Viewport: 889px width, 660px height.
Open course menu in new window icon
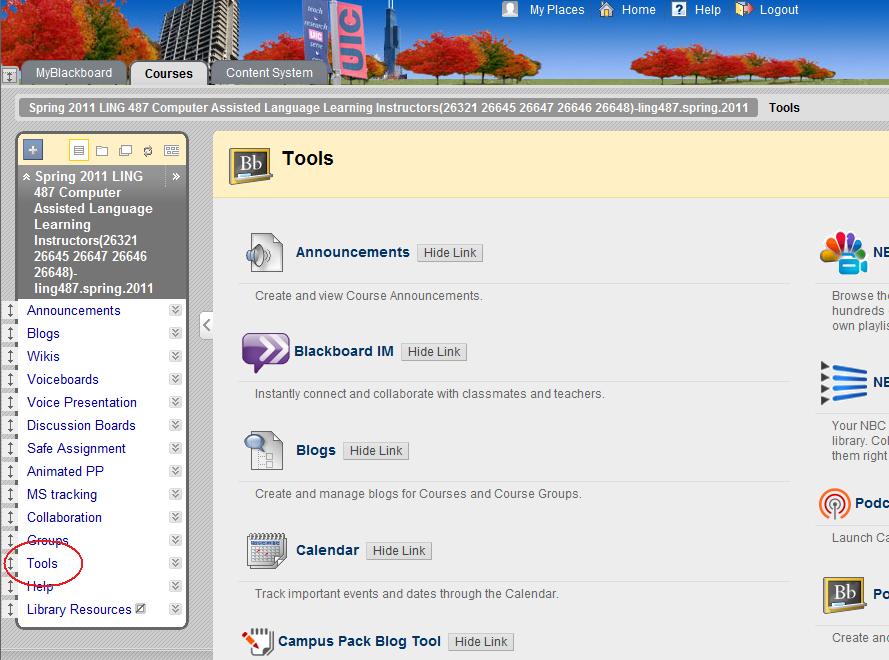pos(125,151)
